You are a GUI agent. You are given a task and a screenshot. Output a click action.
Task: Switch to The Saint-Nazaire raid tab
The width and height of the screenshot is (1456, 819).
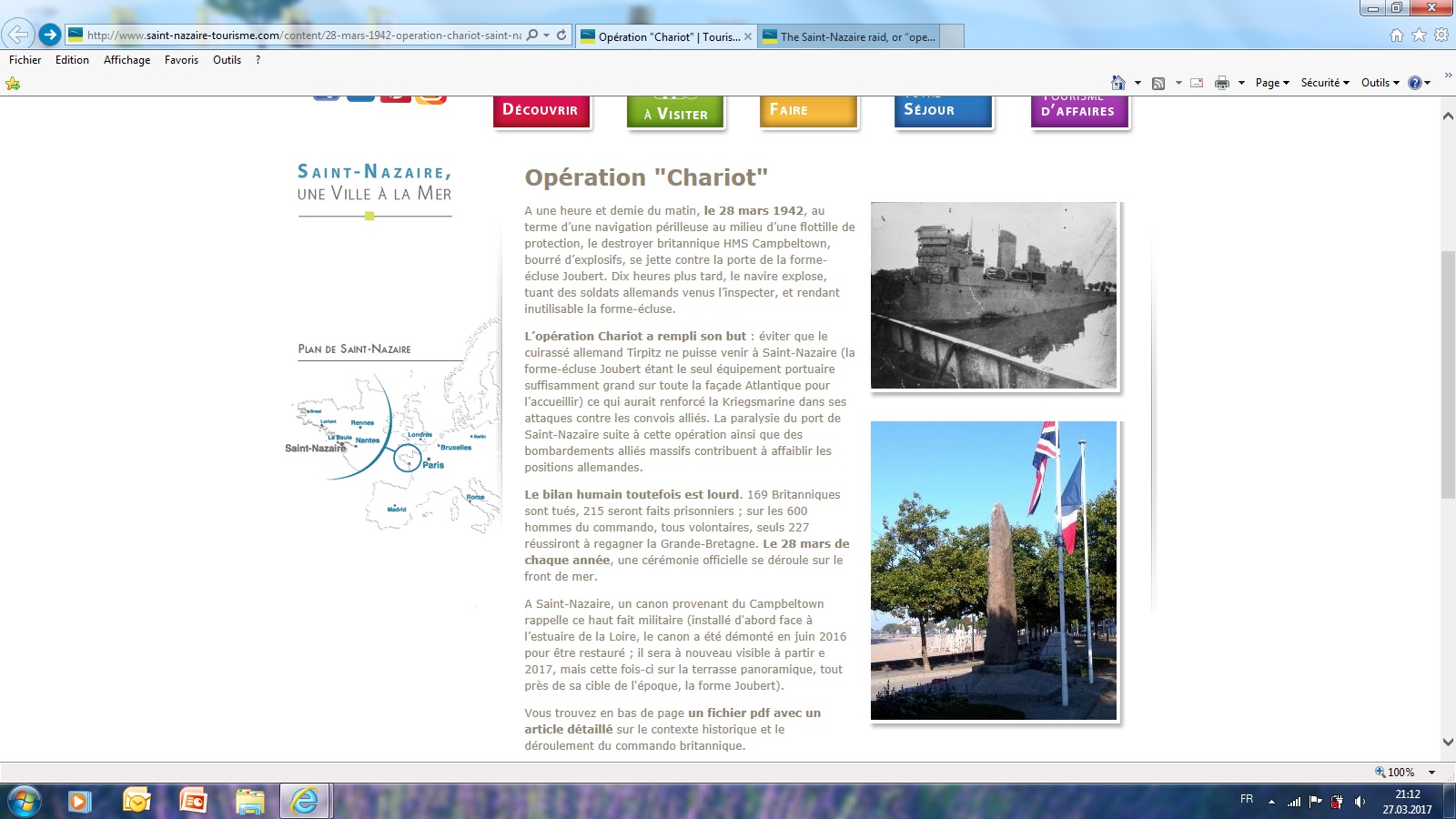pyautogui.click(x=847, y=36)
